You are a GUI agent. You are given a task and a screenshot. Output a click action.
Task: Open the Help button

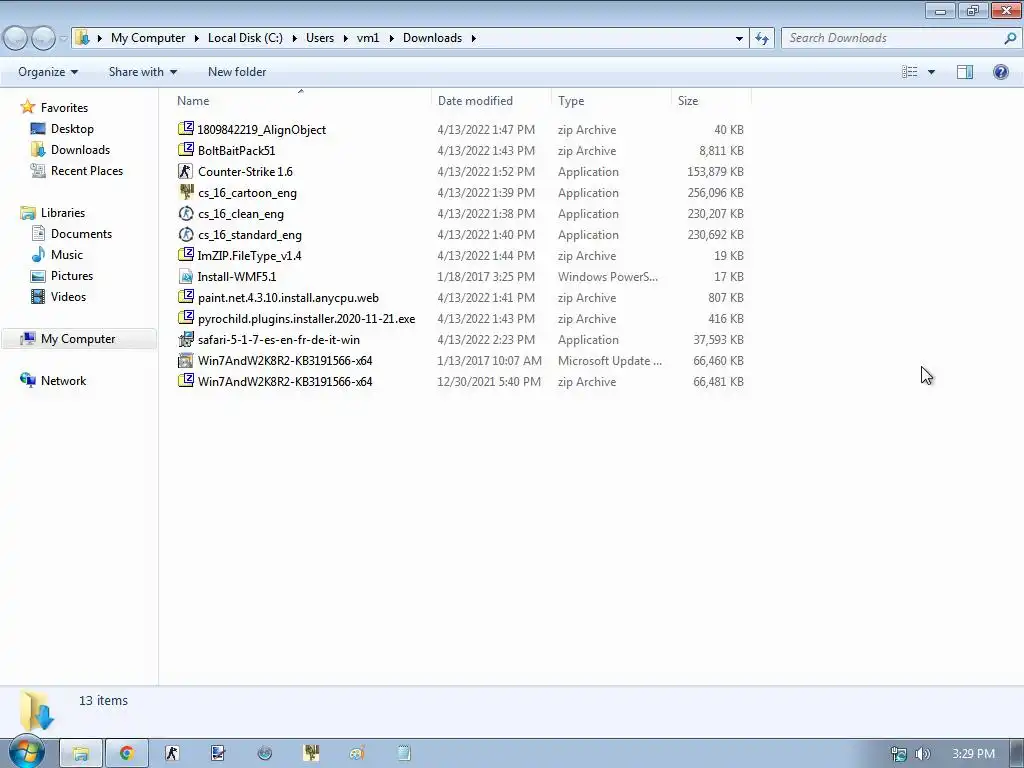tap(1000, 72)
